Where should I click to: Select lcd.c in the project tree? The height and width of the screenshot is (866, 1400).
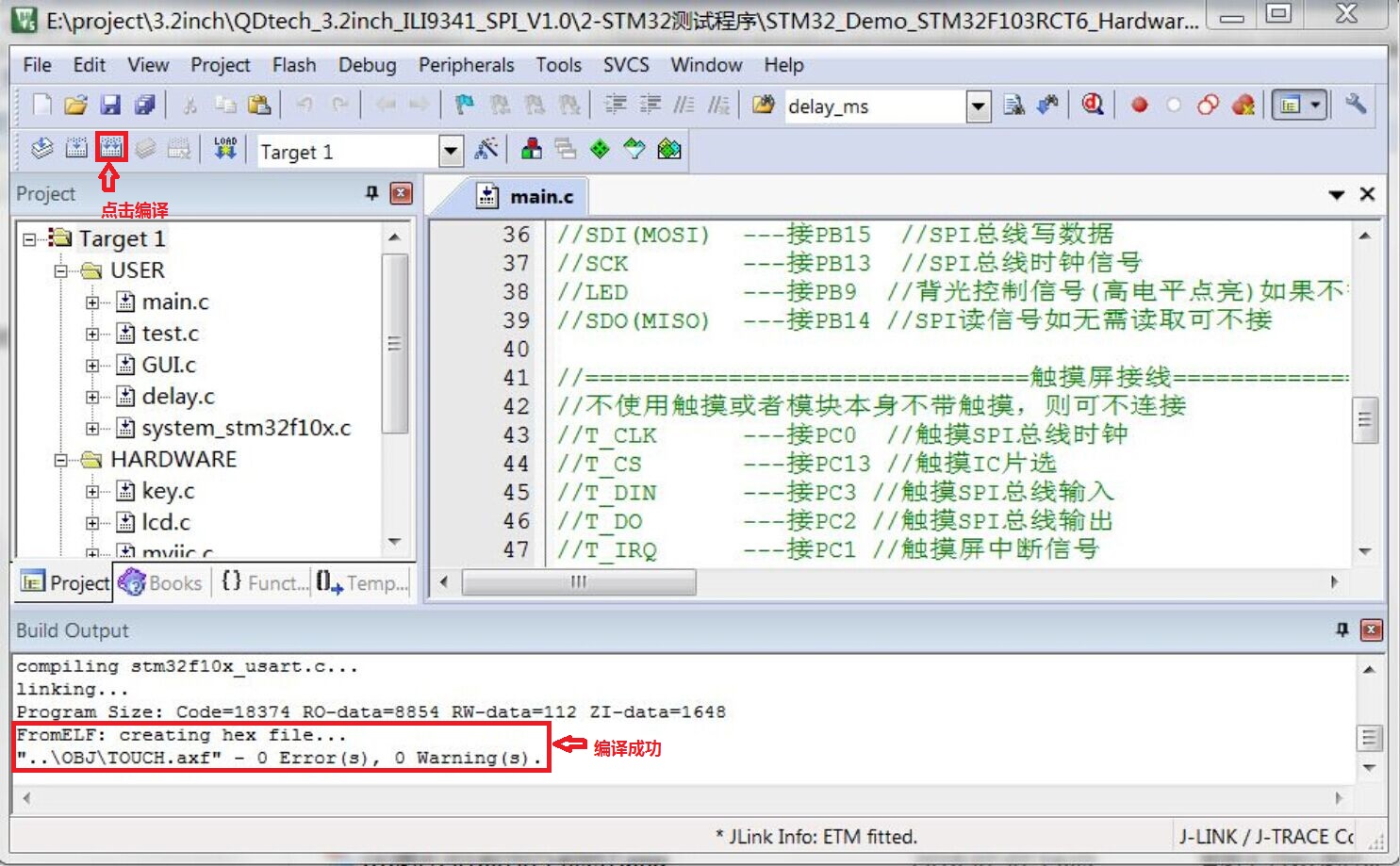(166, 522)
